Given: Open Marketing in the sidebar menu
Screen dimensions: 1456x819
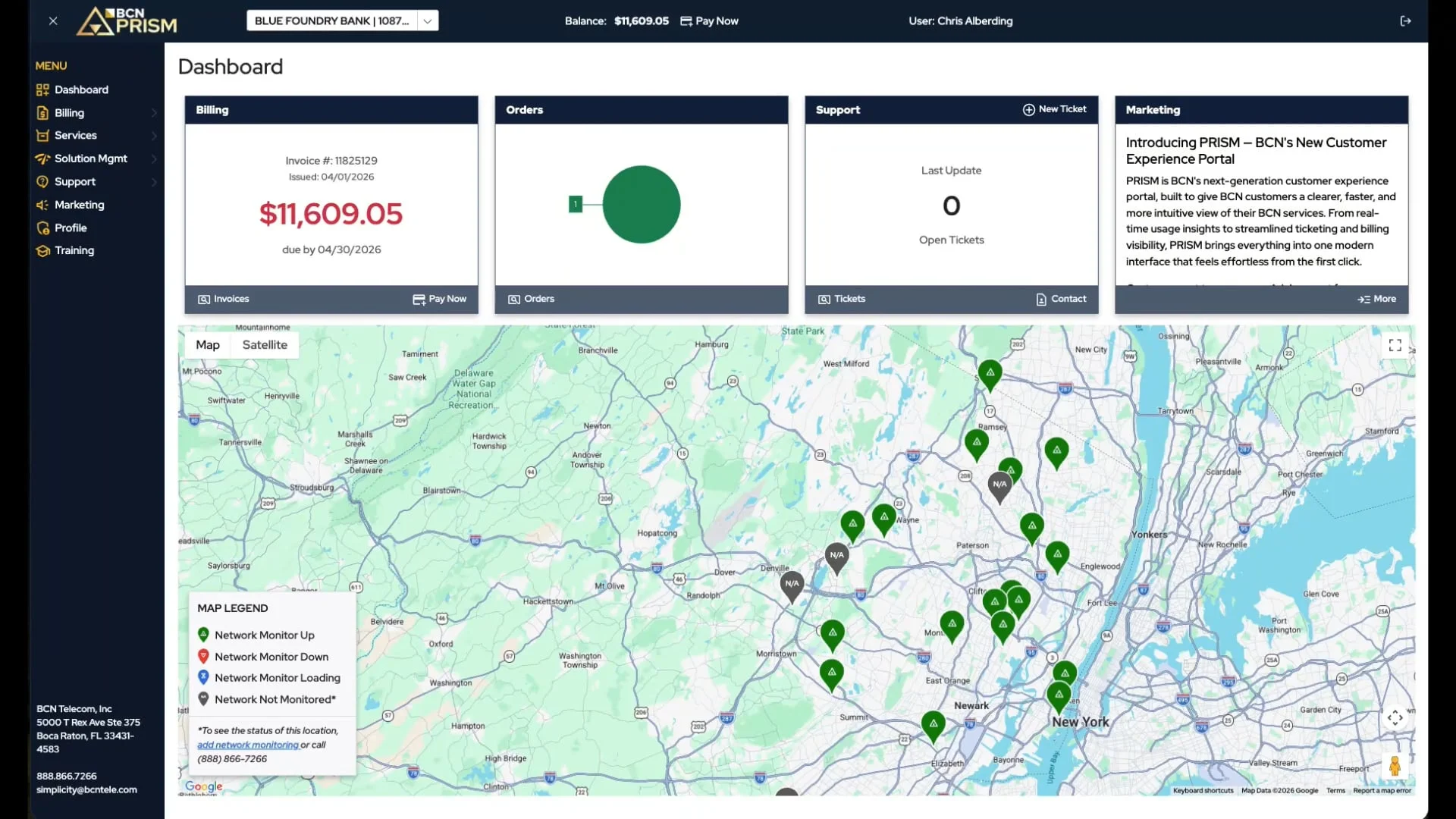Looking at the screenshot, I should (79, 205).
